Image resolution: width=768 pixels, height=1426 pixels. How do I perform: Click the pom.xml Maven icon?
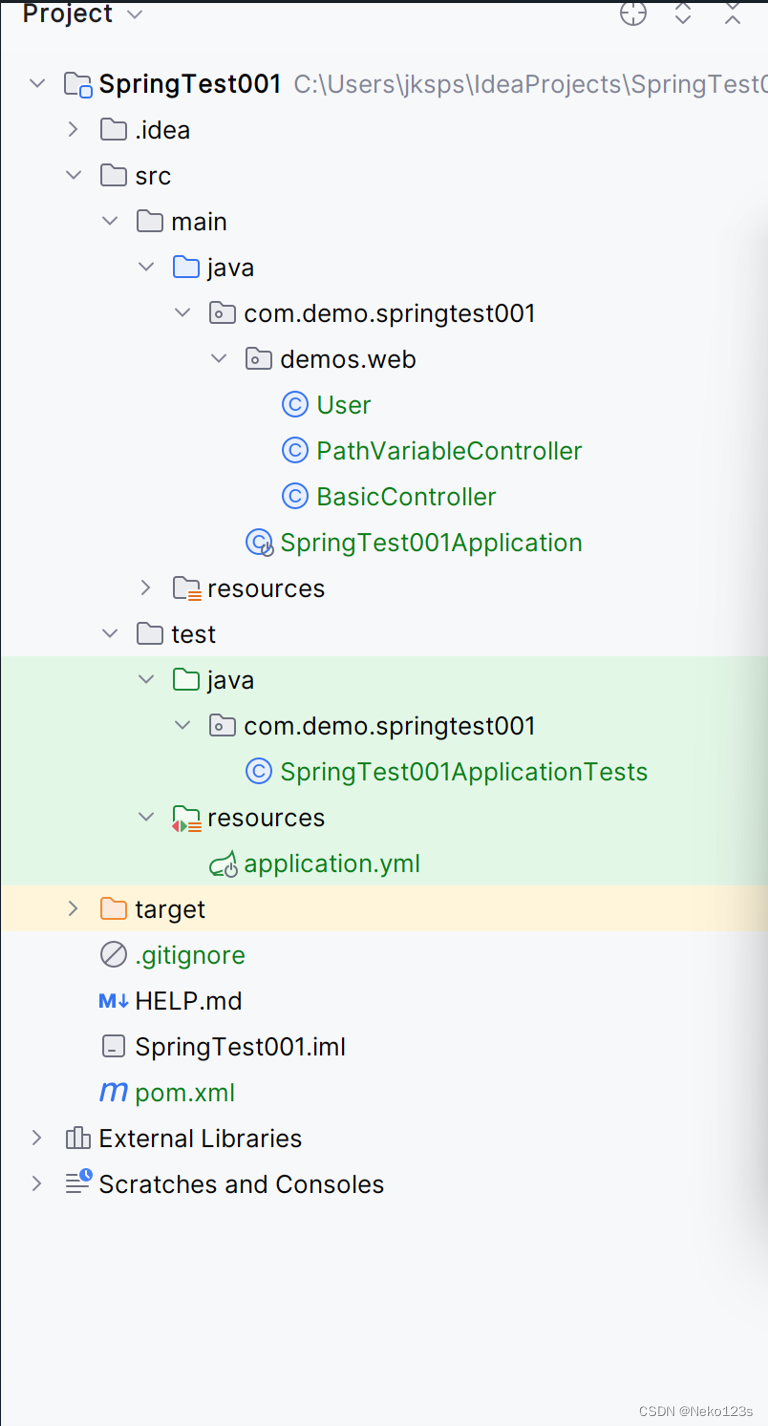coord(113,1093)
